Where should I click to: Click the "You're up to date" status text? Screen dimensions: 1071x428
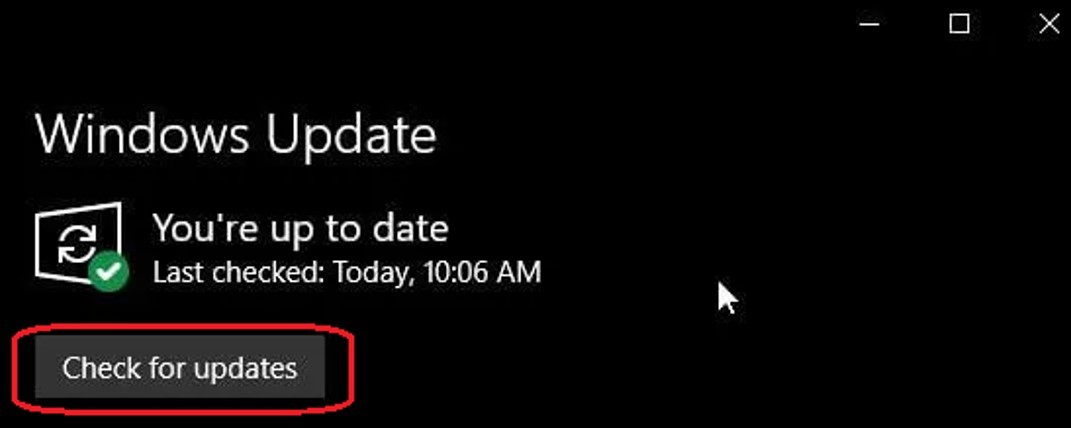[301, 229]
